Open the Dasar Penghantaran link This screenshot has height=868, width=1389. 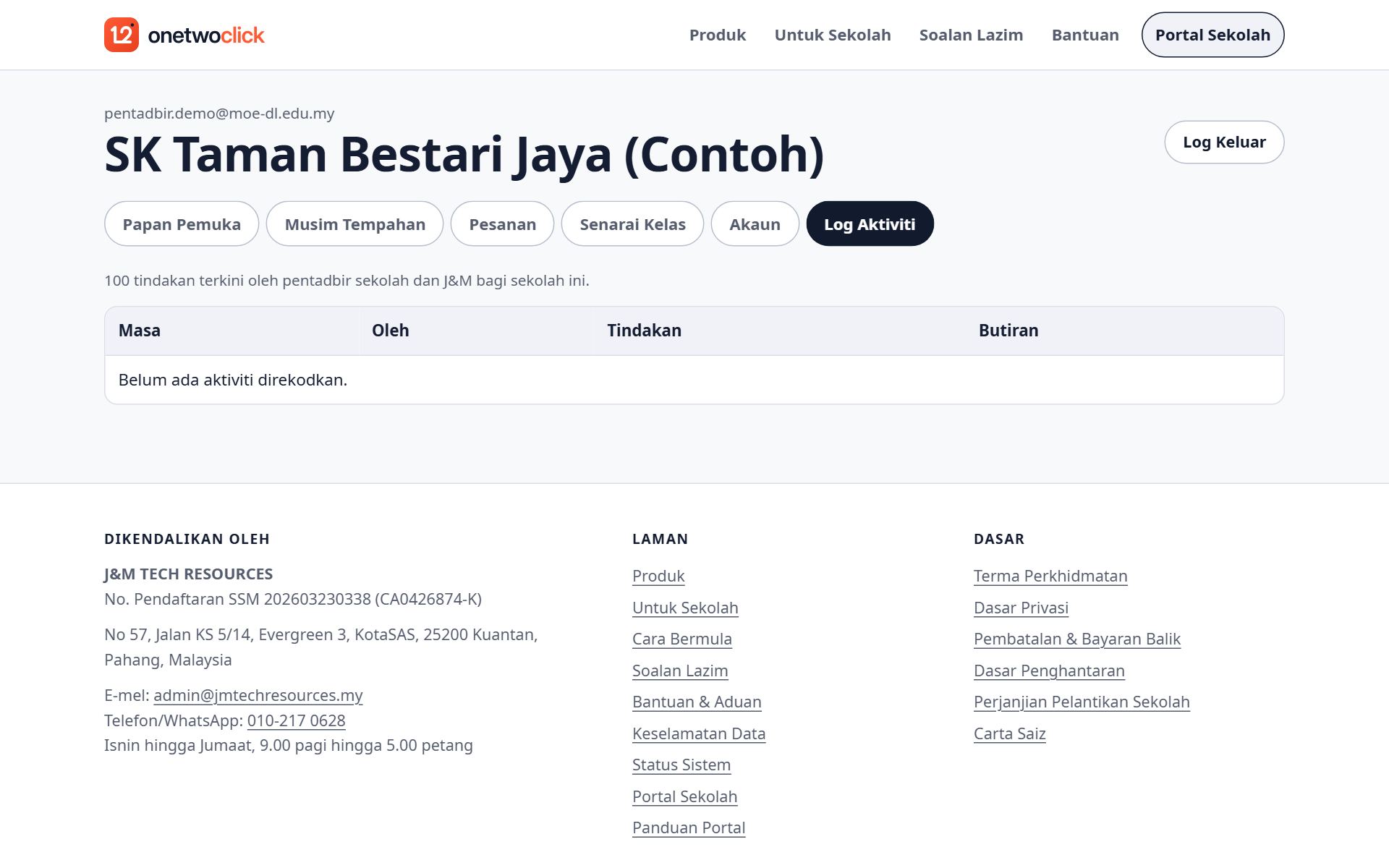pyautogui.click(x=1049, y=671)
